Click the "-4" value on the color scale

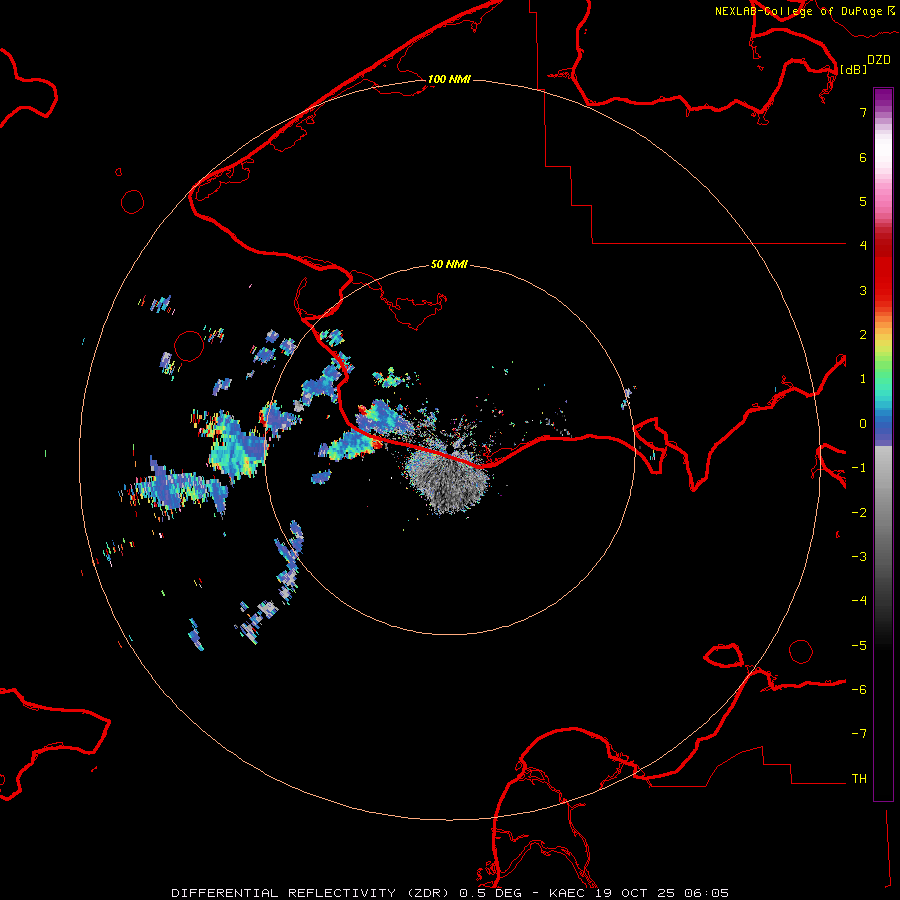[x=859, y=601]
